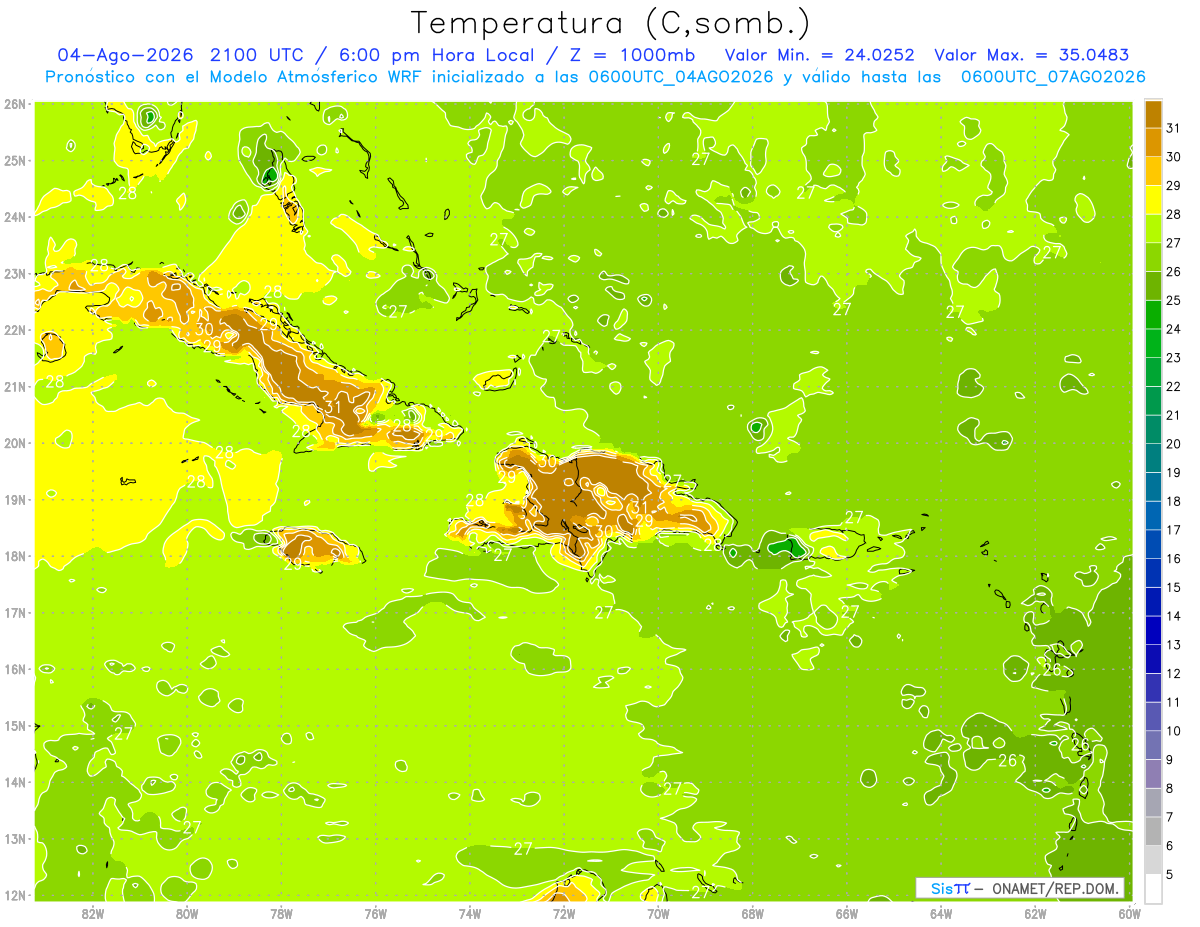Click the 'Z = 1000mb' level text
Screen dimensions: 1200x927
[x=634, y=55]
